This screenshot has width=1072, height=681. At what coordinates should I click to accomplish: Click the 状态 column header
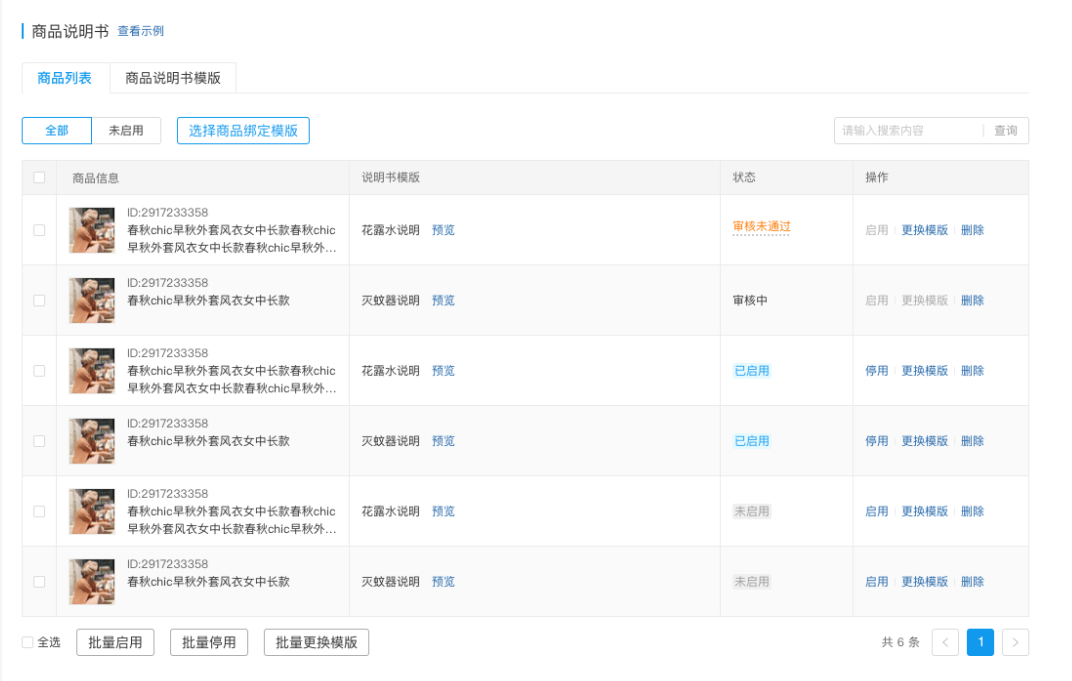[744, 178]
